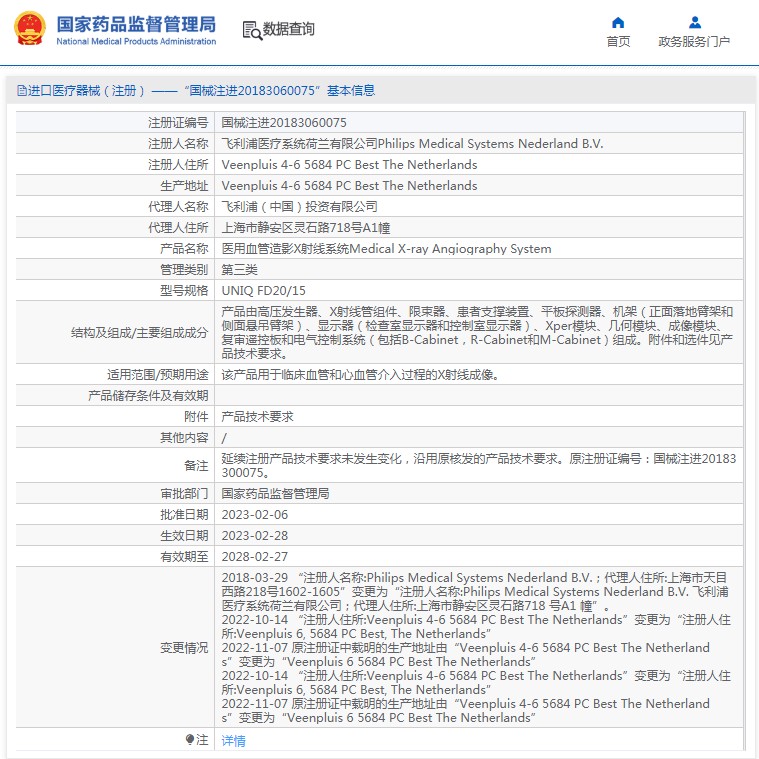Click the 注册人名称 row label
The image size is (759, 759).
tap(178, 144)
